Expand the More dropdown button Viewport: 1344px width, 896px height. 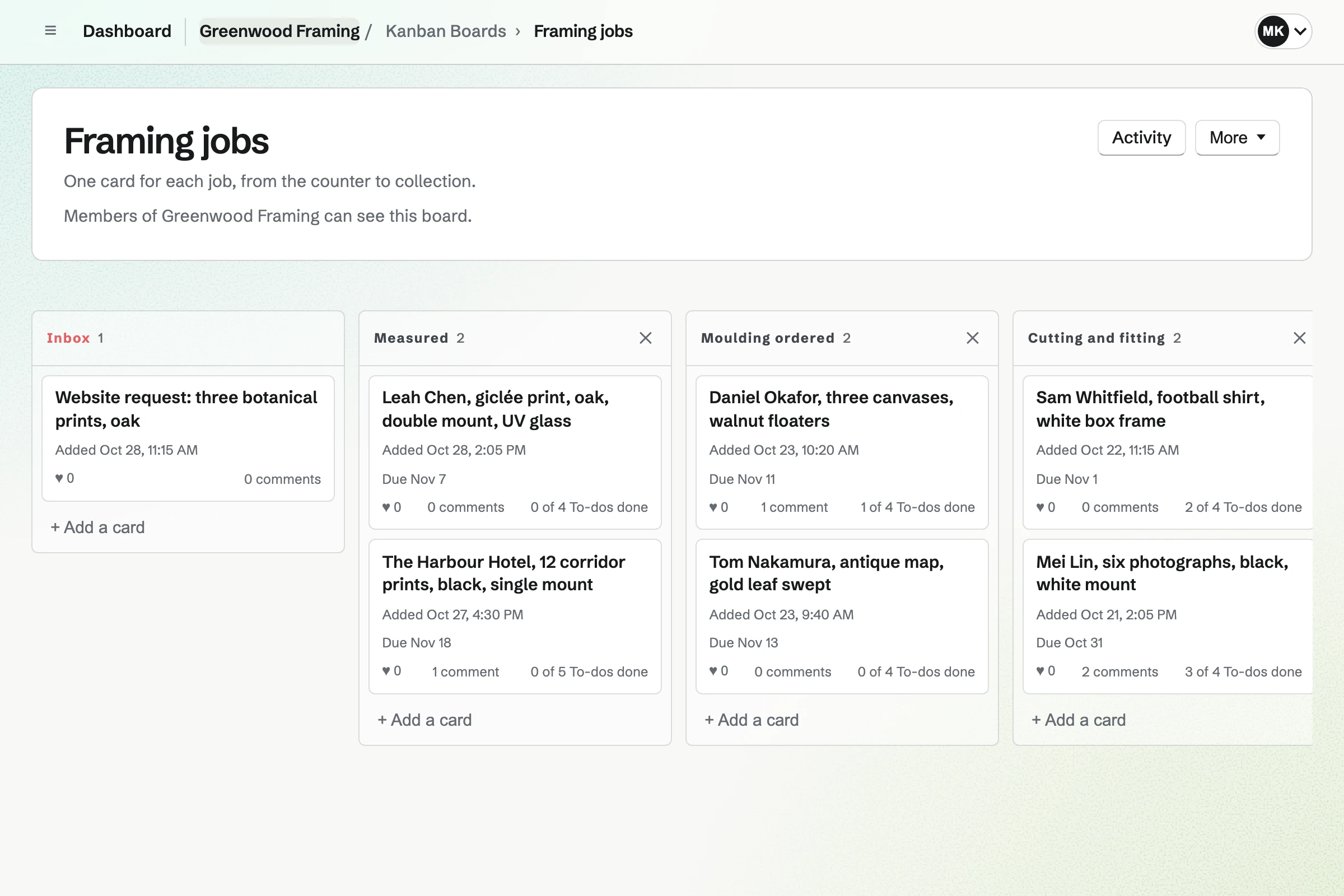coord(1237,138)
